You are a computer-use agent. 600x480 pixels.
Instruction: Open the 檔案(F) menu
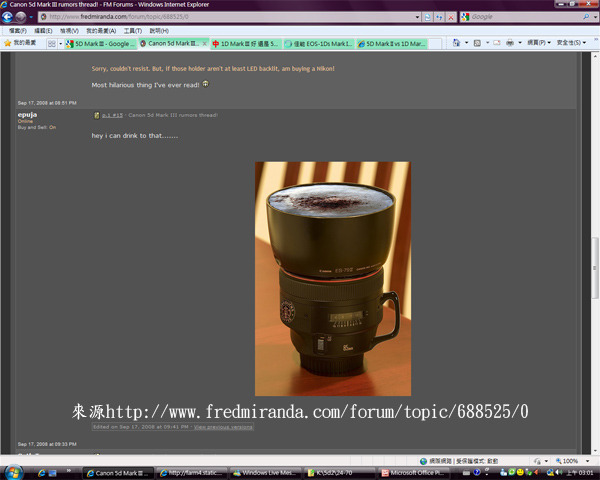tap(18, 31)
